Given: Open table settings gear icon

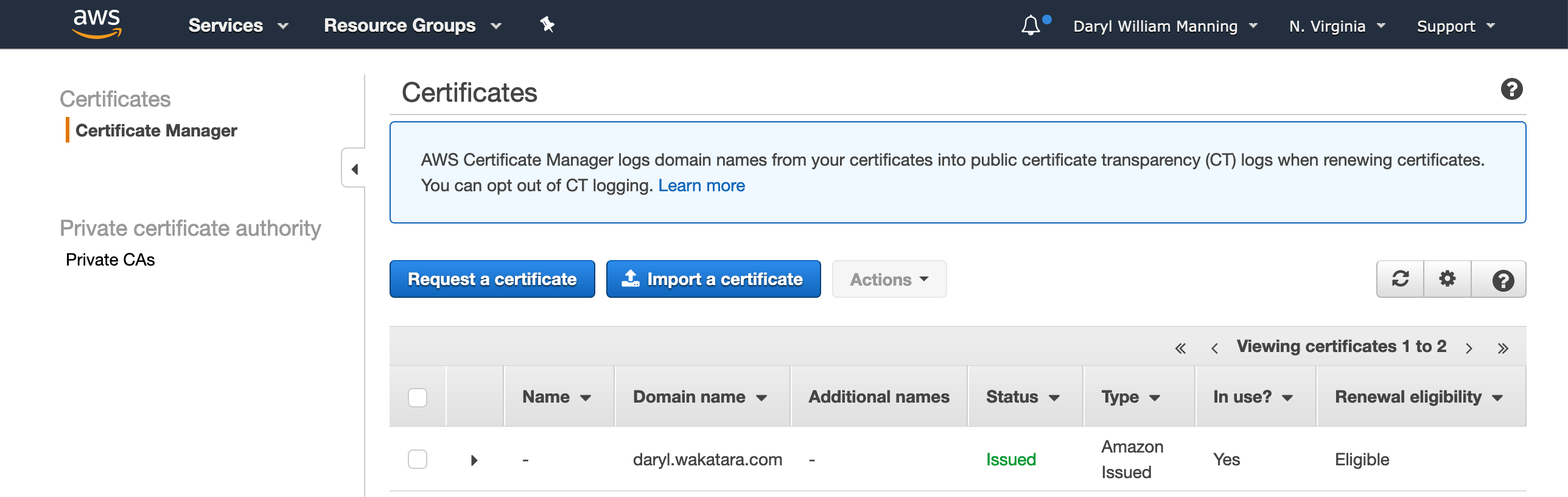Looking at the screenshot, I should point(1447,279).
